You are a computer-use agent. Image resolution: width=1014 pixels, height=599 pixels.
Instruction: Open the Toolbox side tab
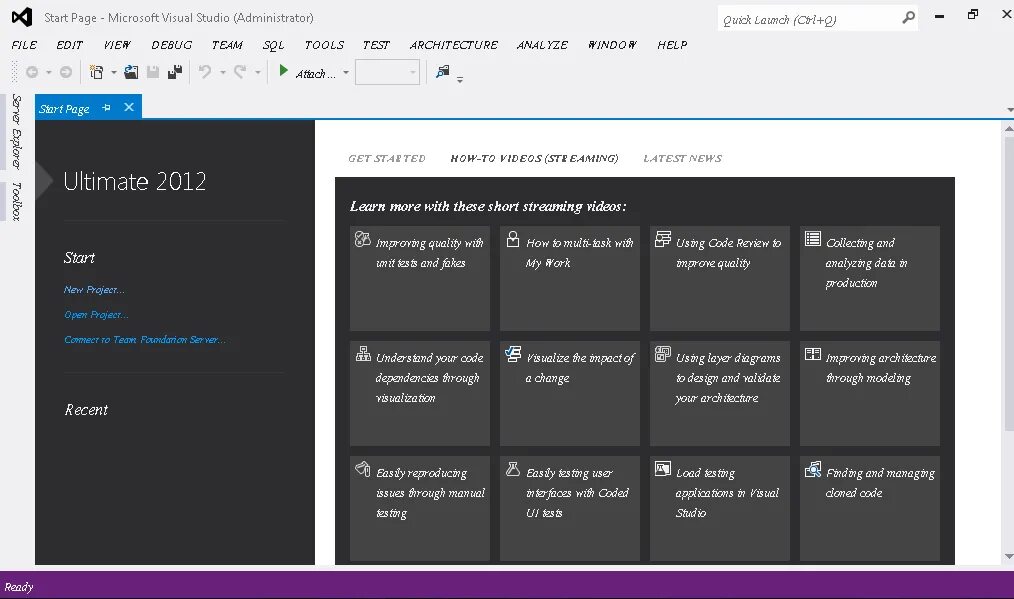pyautogui.click(x=17, y=201)
